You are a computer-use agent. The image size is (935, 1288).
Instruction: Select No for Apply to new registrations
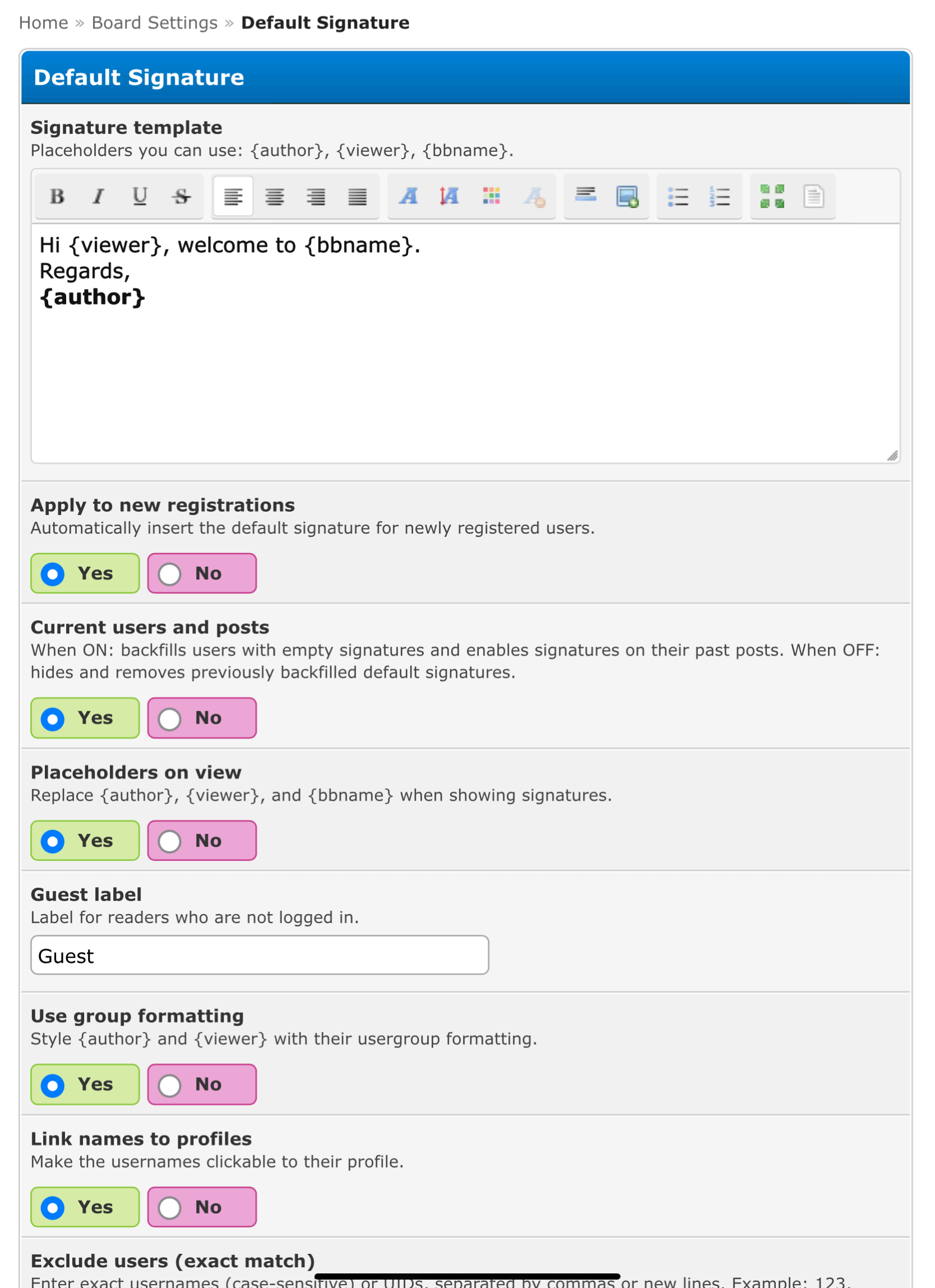point(202,573)
